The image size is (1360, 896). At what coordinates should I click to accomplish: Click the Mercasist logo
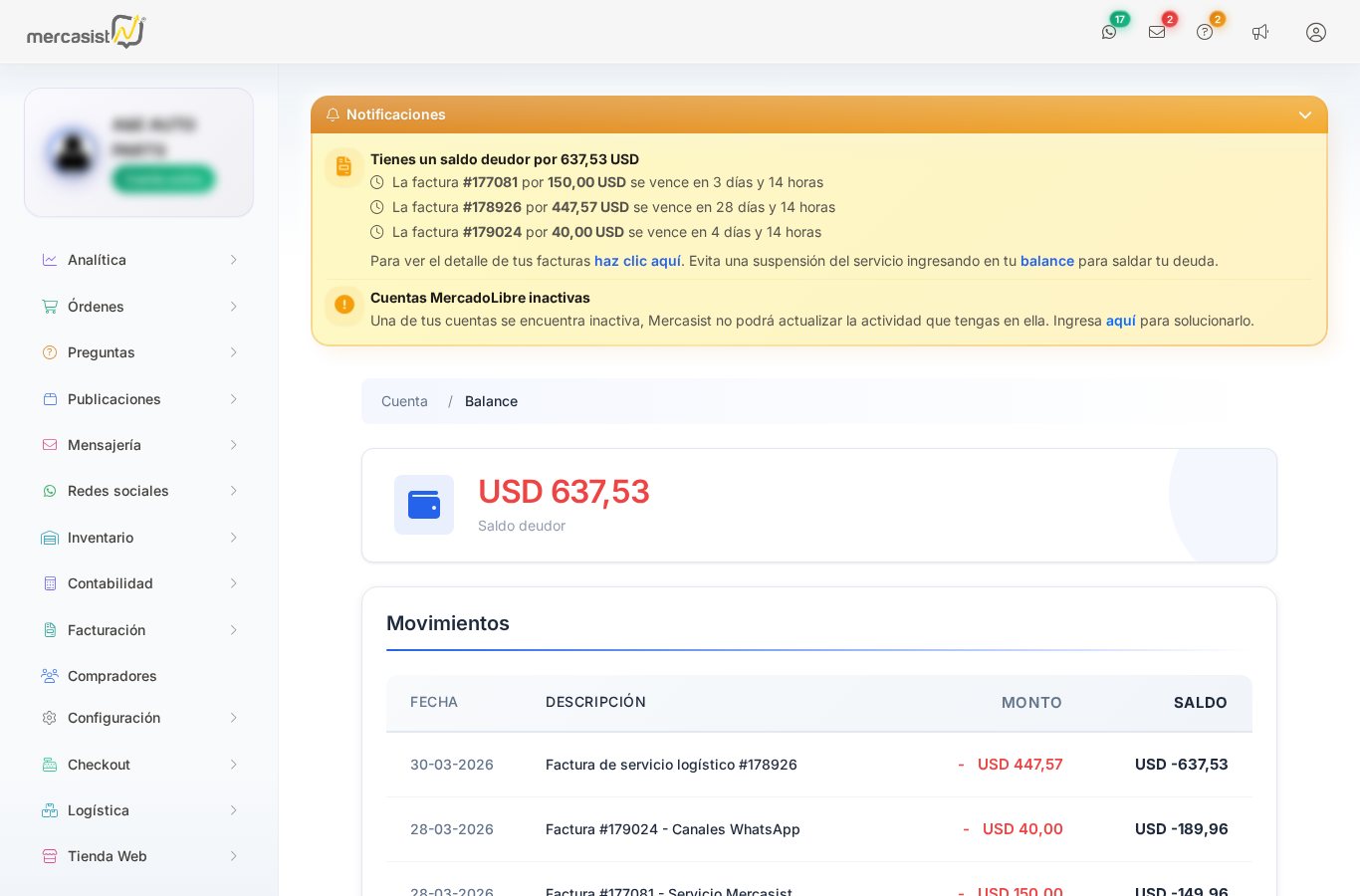coord(87,32)
